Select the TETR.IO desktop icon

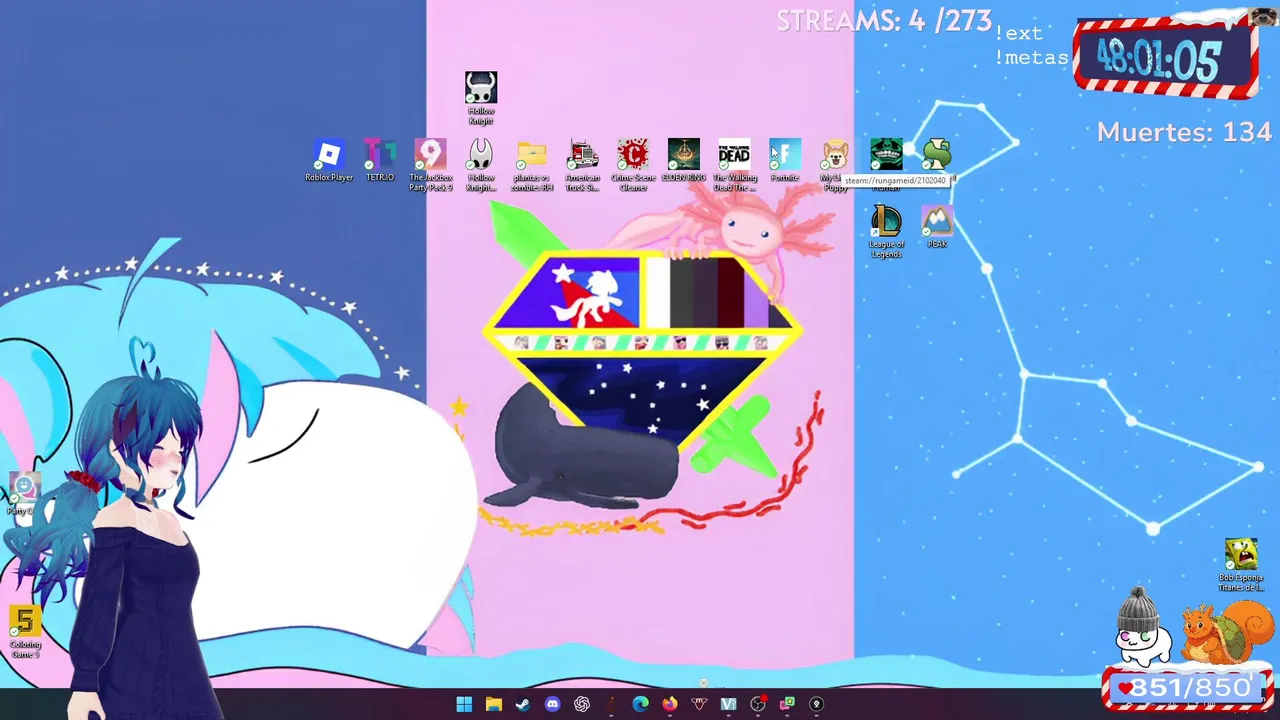[380, 161]
